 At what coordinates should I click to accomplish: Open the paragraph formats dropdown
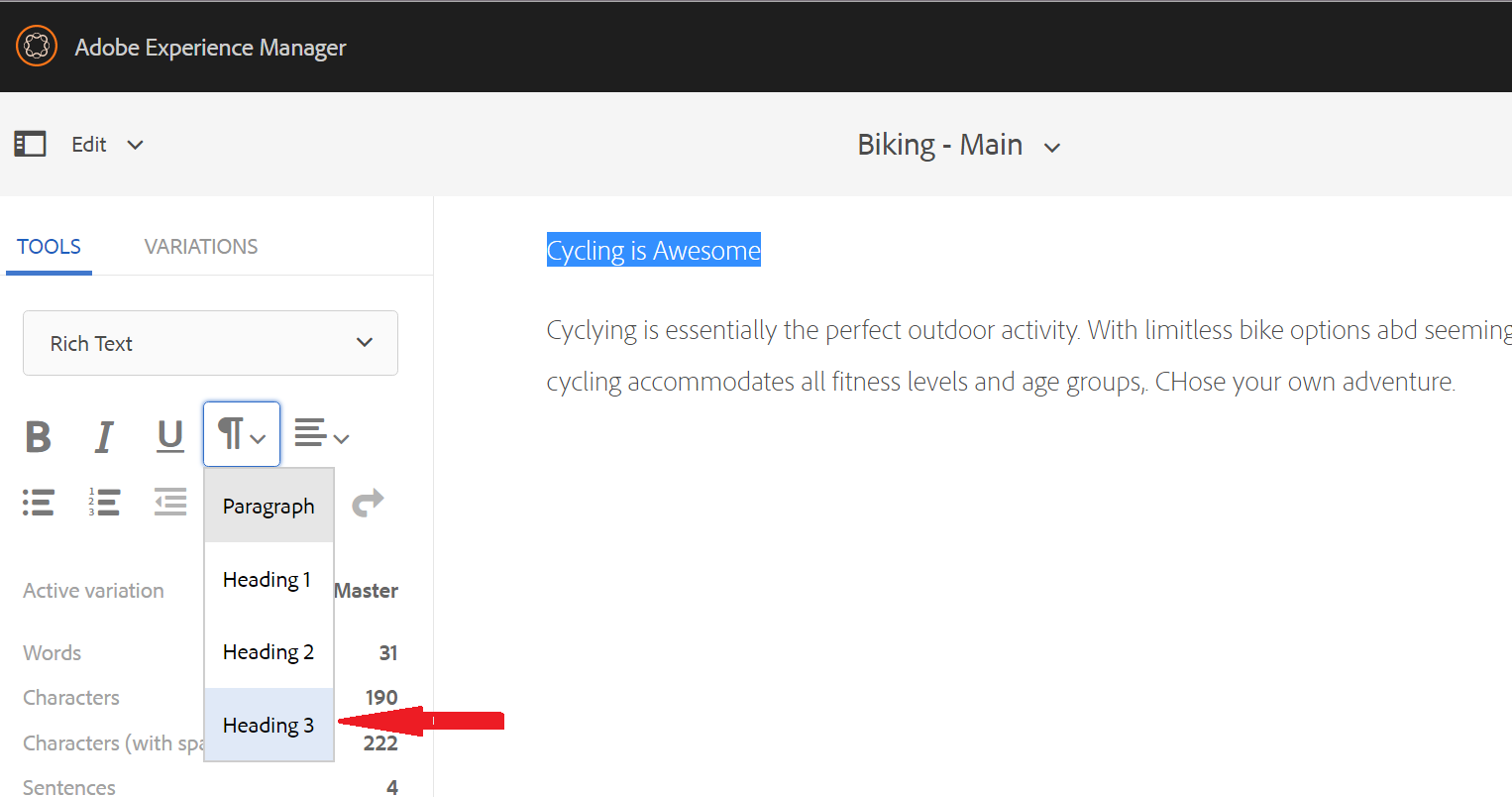coord(242,434)
